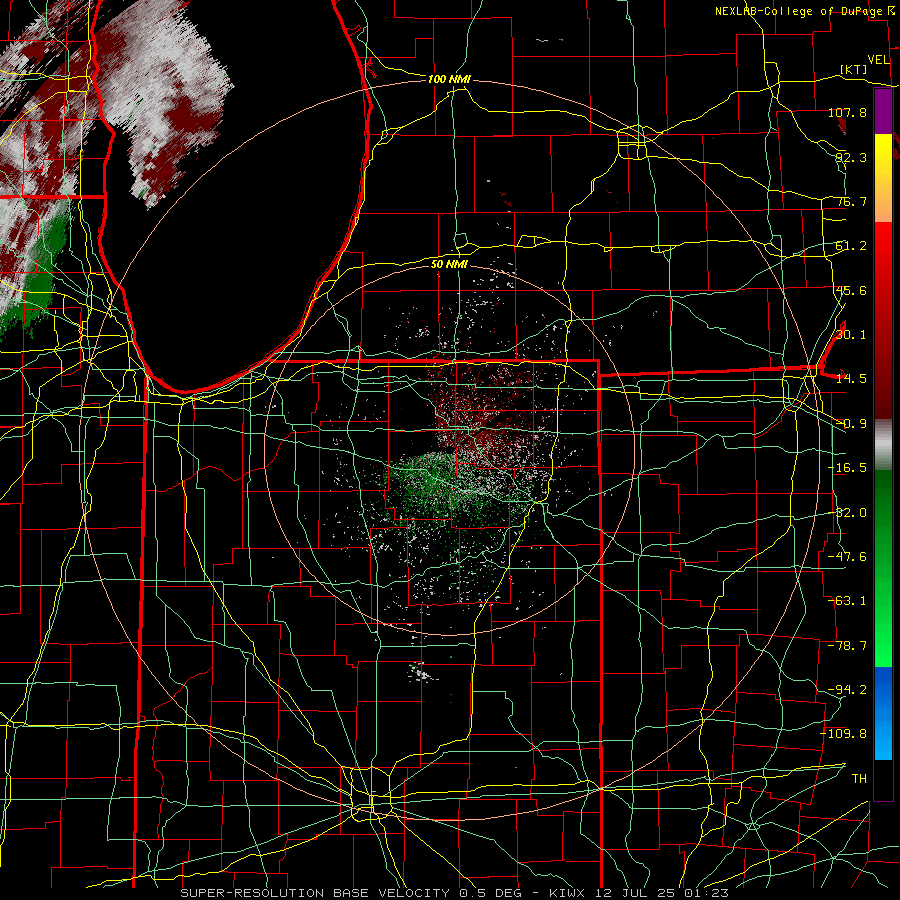
Task: Click the -0.9 velocity scale value
Action: click(x=851, y=424)
